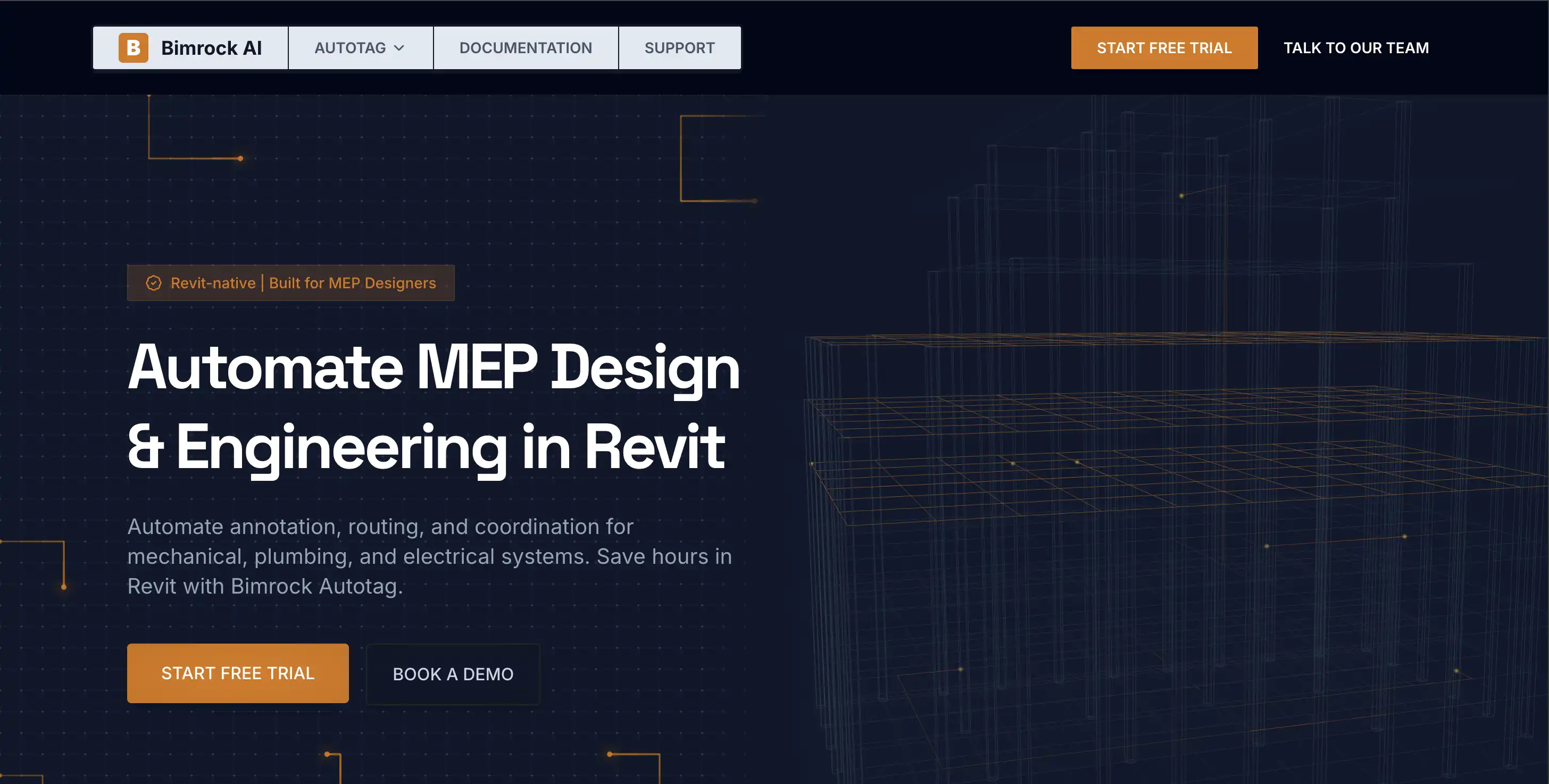Click BOOK A DEMO in the hero section
The width and height of the screenshot is (1549, 784).
click(453, 673)
